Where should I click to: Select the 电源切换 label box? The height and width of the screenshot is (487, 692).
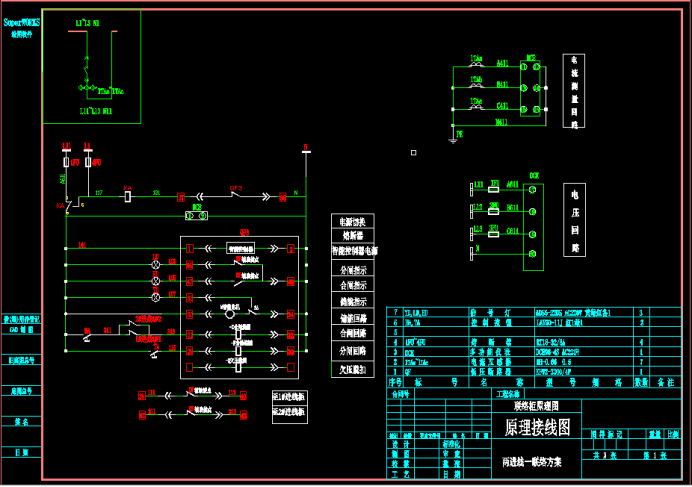tap(352, 222)
